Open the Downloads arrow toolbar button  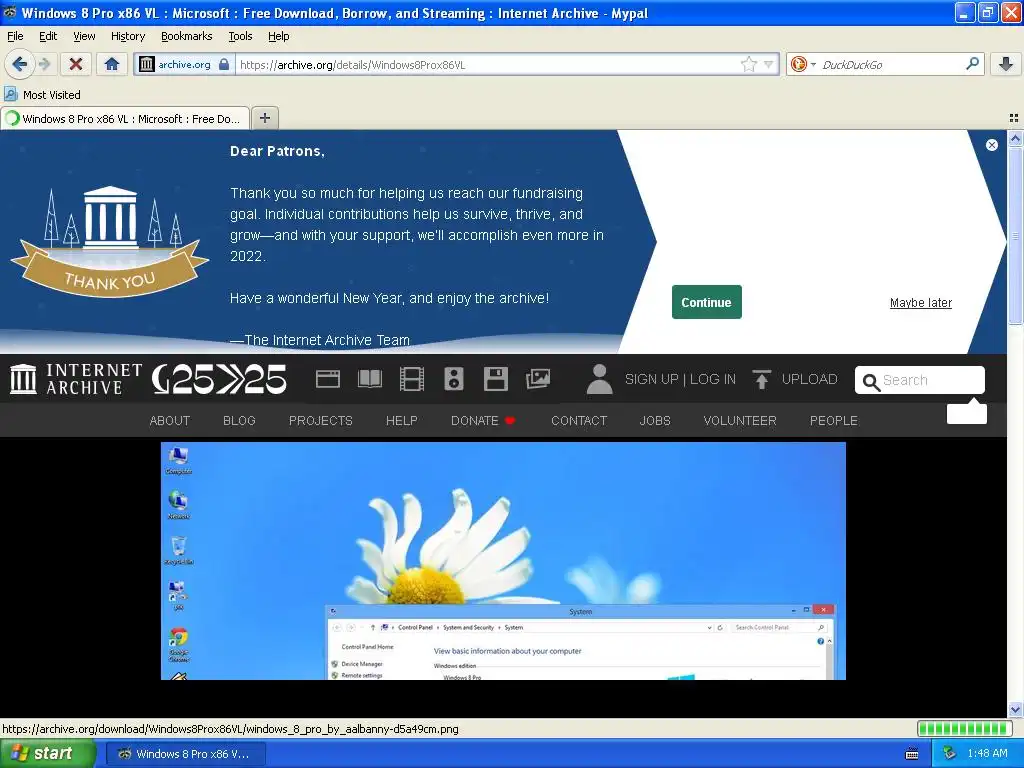1006,64
